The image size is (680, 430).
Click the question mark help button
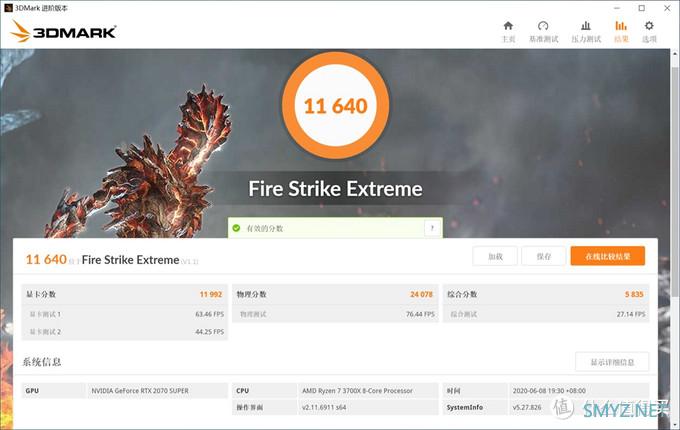432,228
